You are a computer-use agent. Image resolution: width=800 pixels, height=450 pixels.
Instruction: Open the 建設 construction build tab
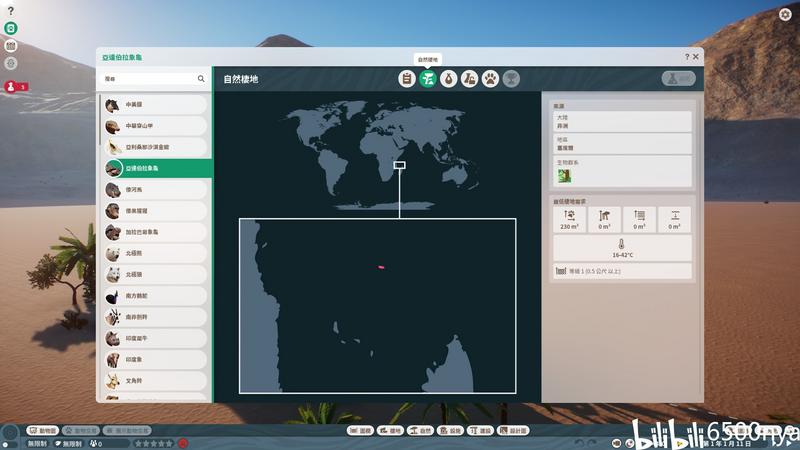(481, 431)
